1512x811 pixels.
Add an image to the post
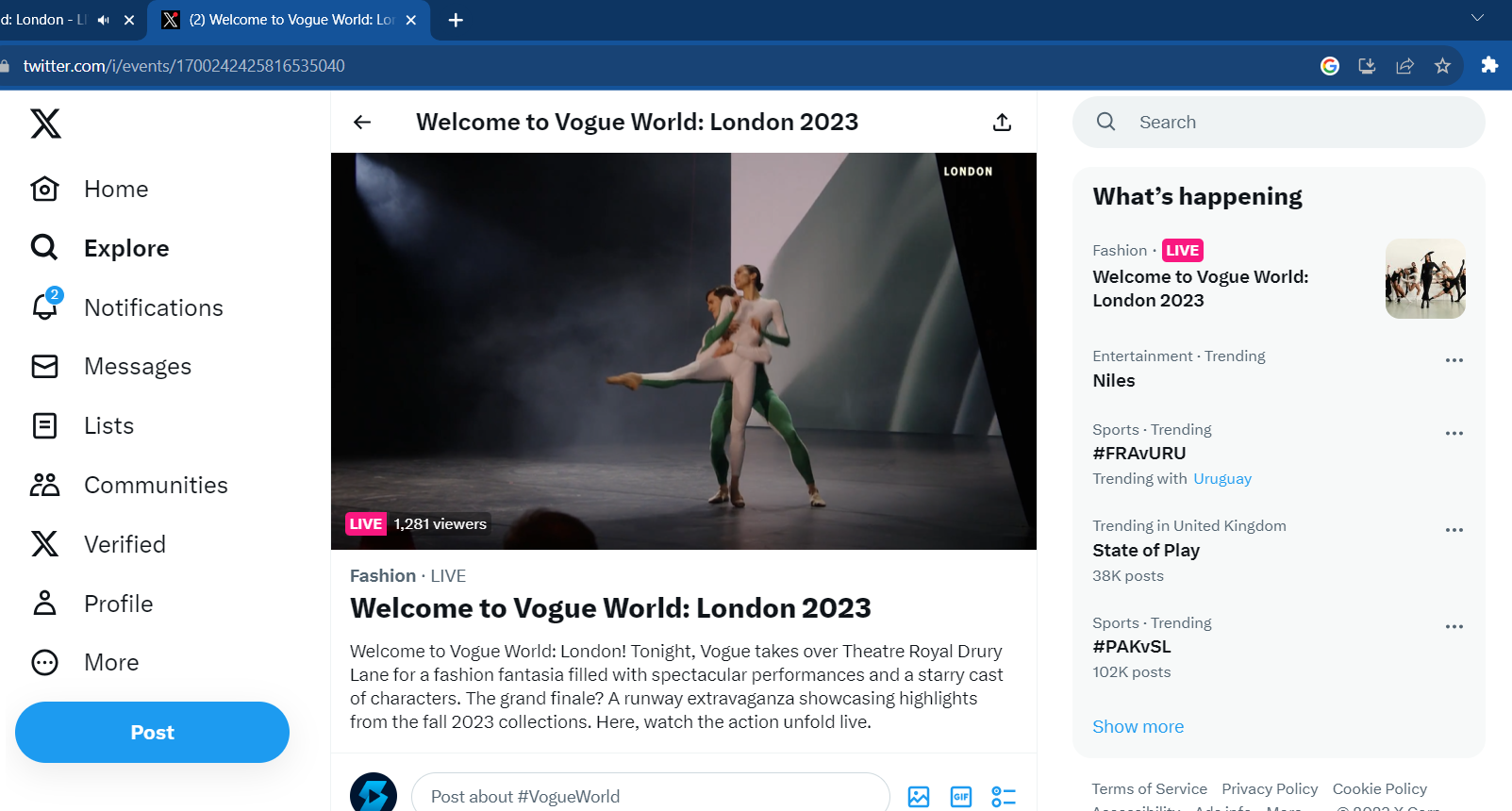click(x=919, y=797)
